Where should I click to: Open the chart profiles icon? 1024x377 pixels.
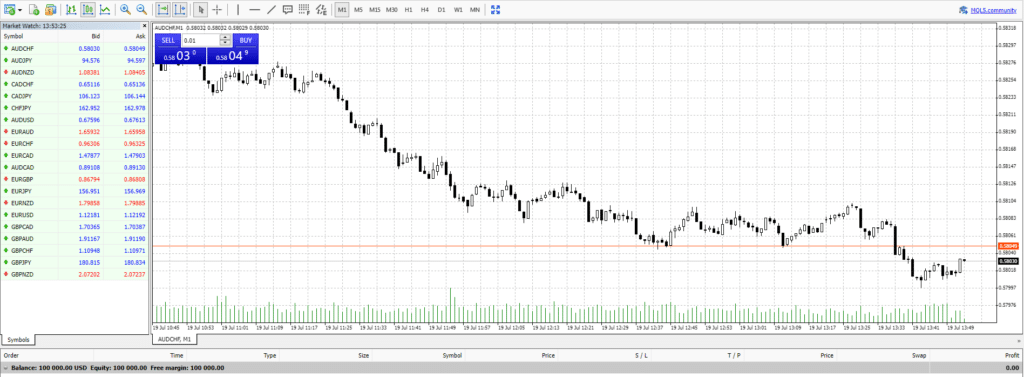click(34, 10)
